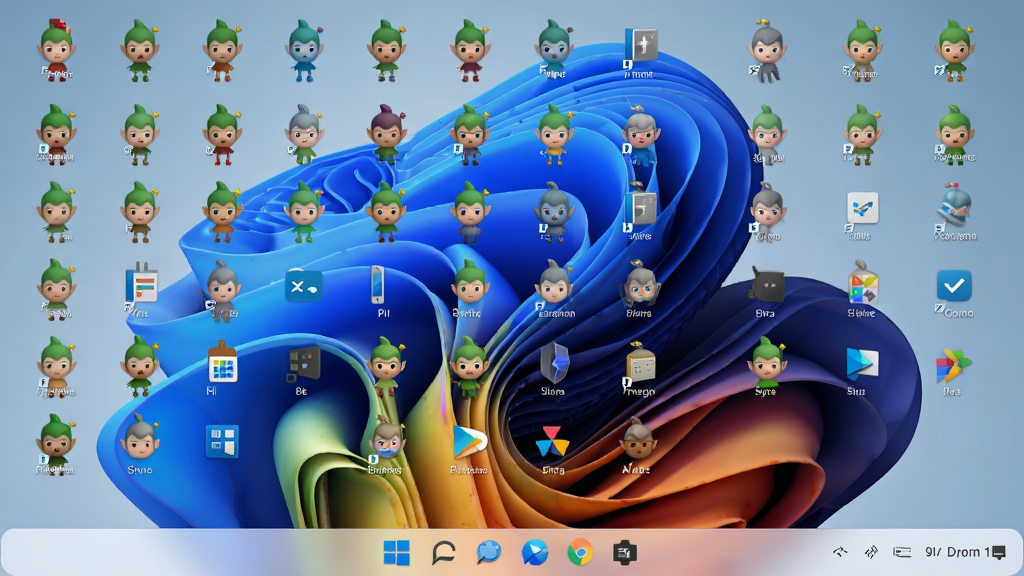
Task: Click the battery-shaped system tray icon
Action: click(902, 552)
